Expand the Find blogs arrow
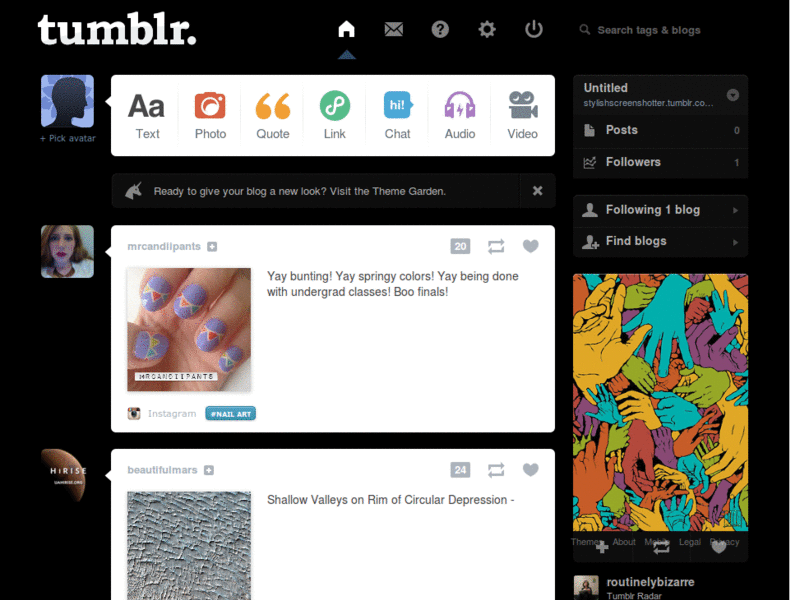The width and height of the screenshot is (800, 600). pos(735,242)
